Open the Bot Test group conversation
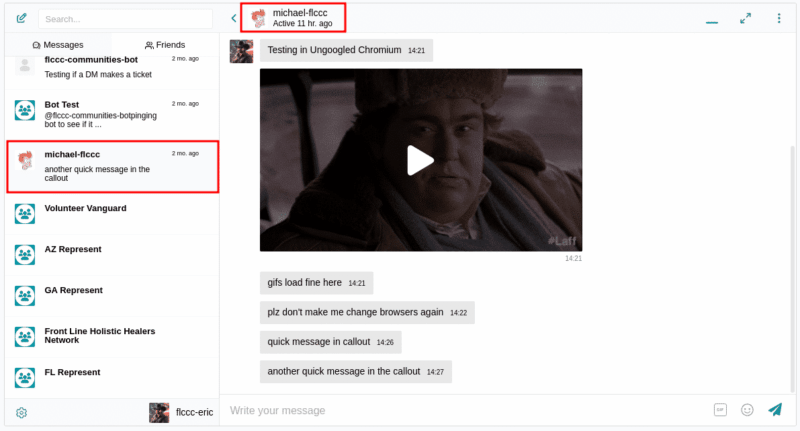 (112, 115)
